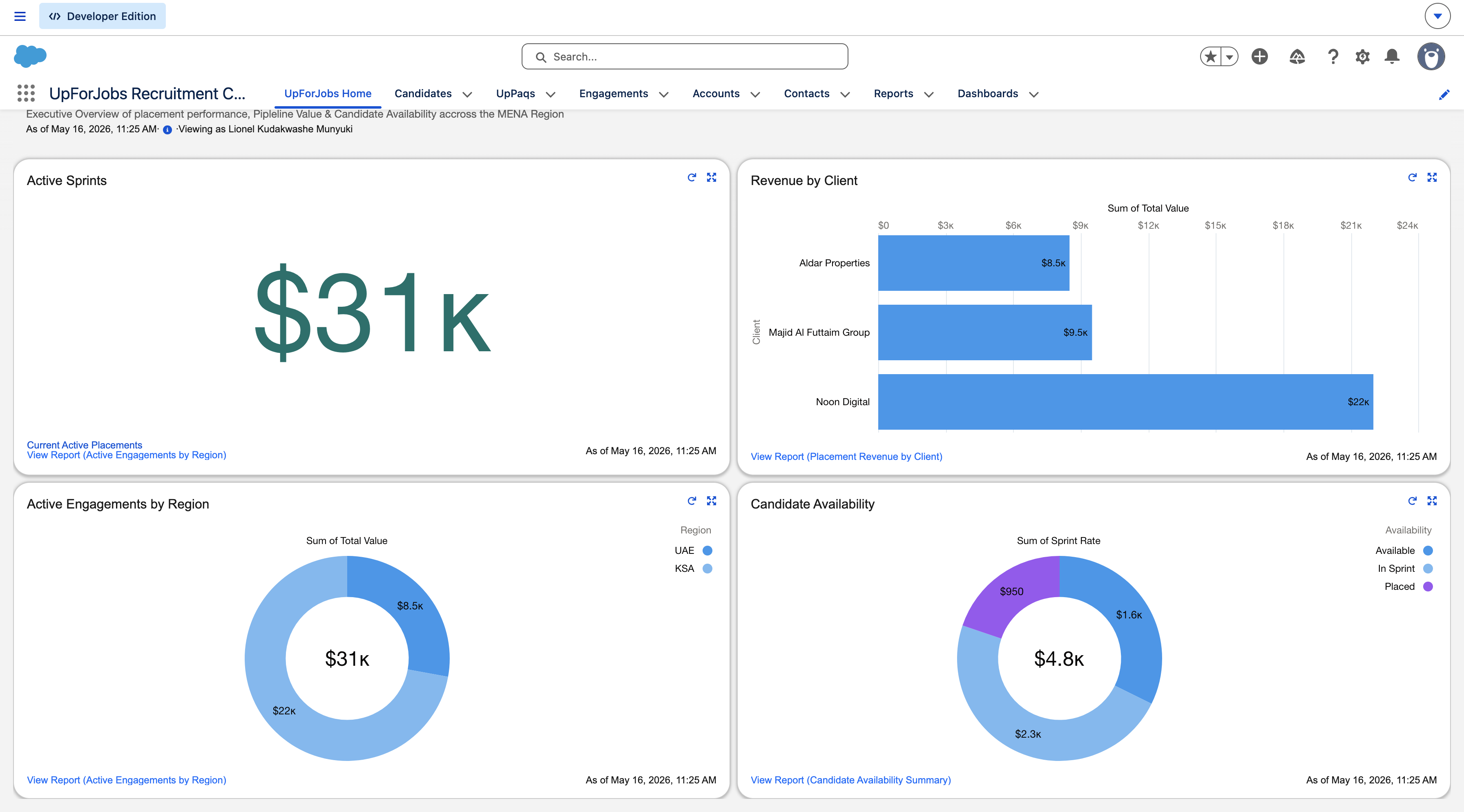This screenshot has height=812, width=1464.
Task: Toggle the In Sprint legend color dot
Action: (x=1428, y=569)
